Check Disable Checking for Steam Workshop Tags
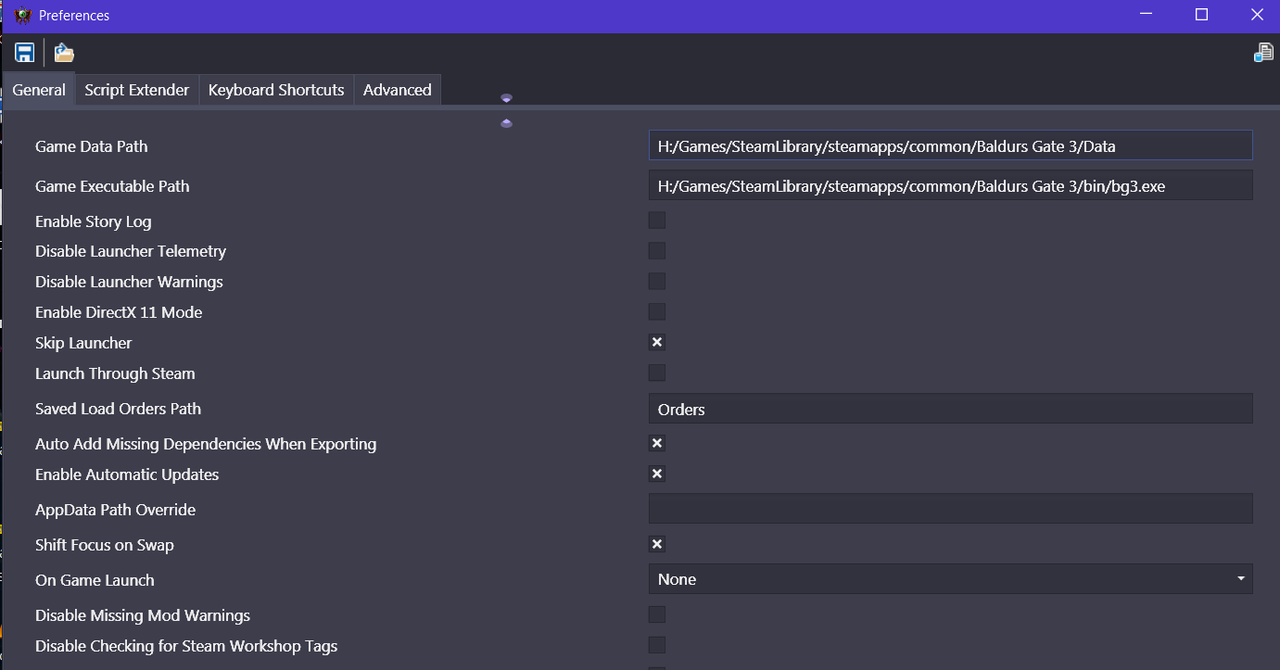 pyautogui.click(x=657, y=646)
